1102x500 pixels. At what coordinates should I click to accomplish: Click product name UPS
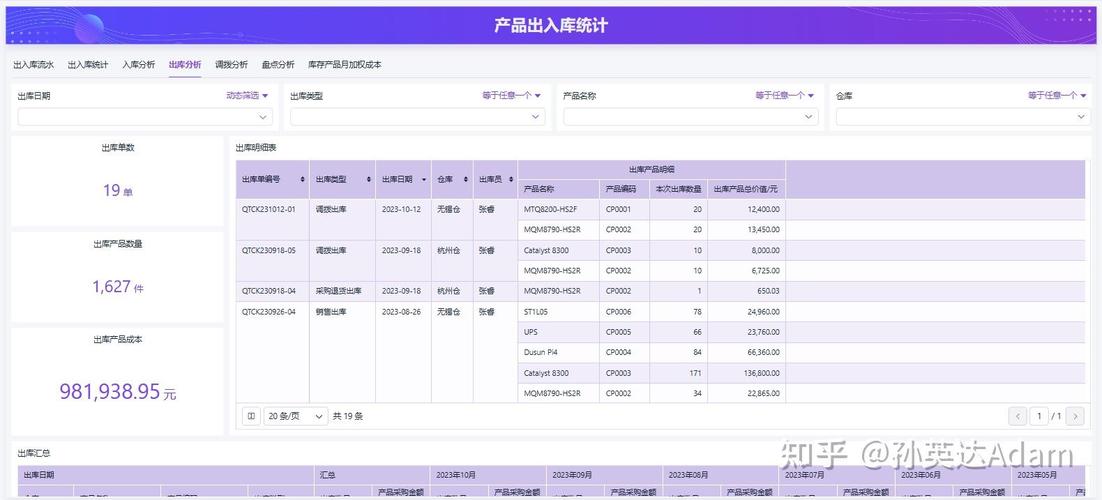[531, 332]
